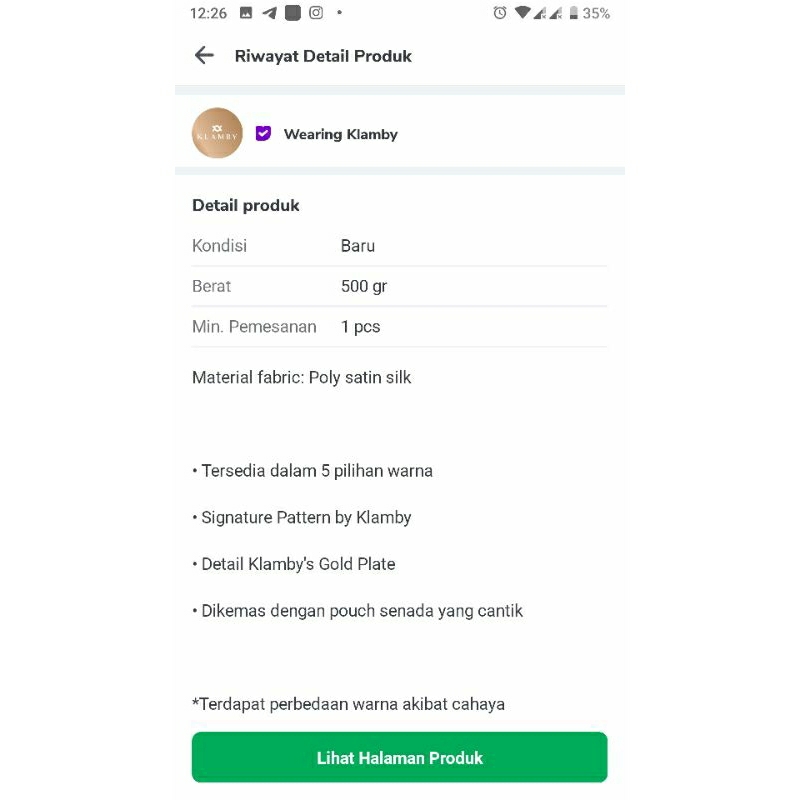Tap the image notification icon in status bar
800x800 pixels.
(246, 13)
